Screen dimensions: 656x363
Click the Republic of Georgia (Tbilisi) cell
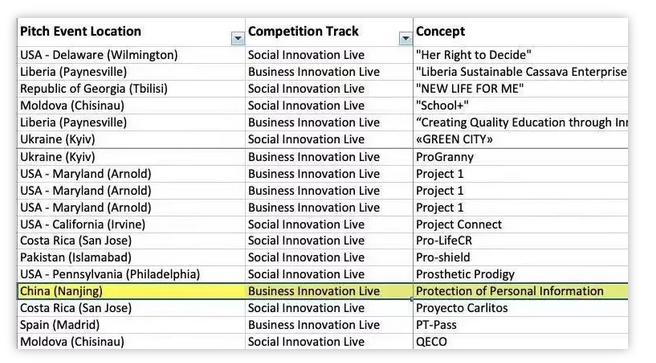pyautogui.click(x=131, y=89)
